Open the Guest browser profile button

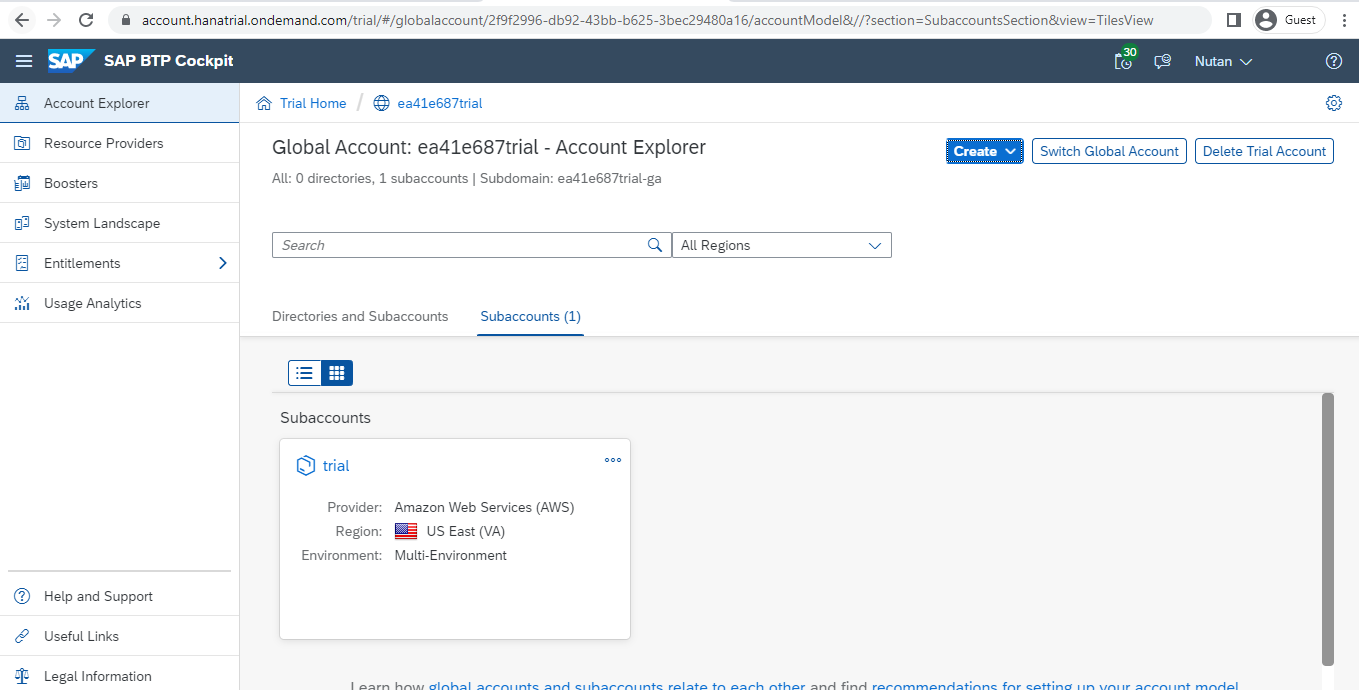point(1289,20)
